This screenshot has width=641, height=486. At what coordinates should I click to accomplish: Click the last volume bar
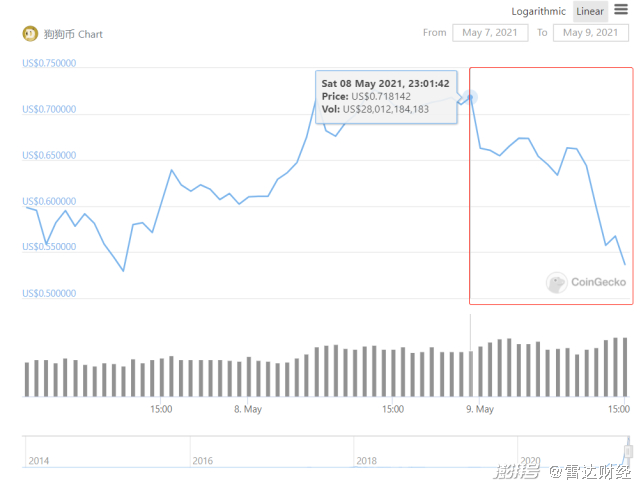(625, 366)
